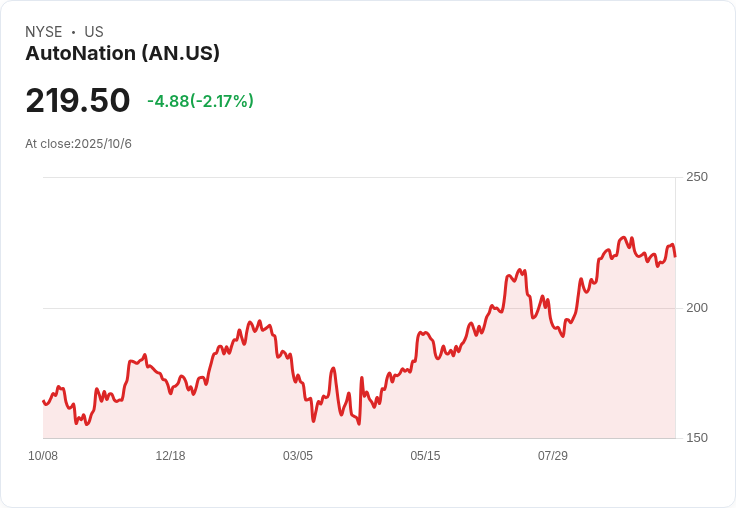
Task: Click the 10/08 date axis label
Action: 43,456
